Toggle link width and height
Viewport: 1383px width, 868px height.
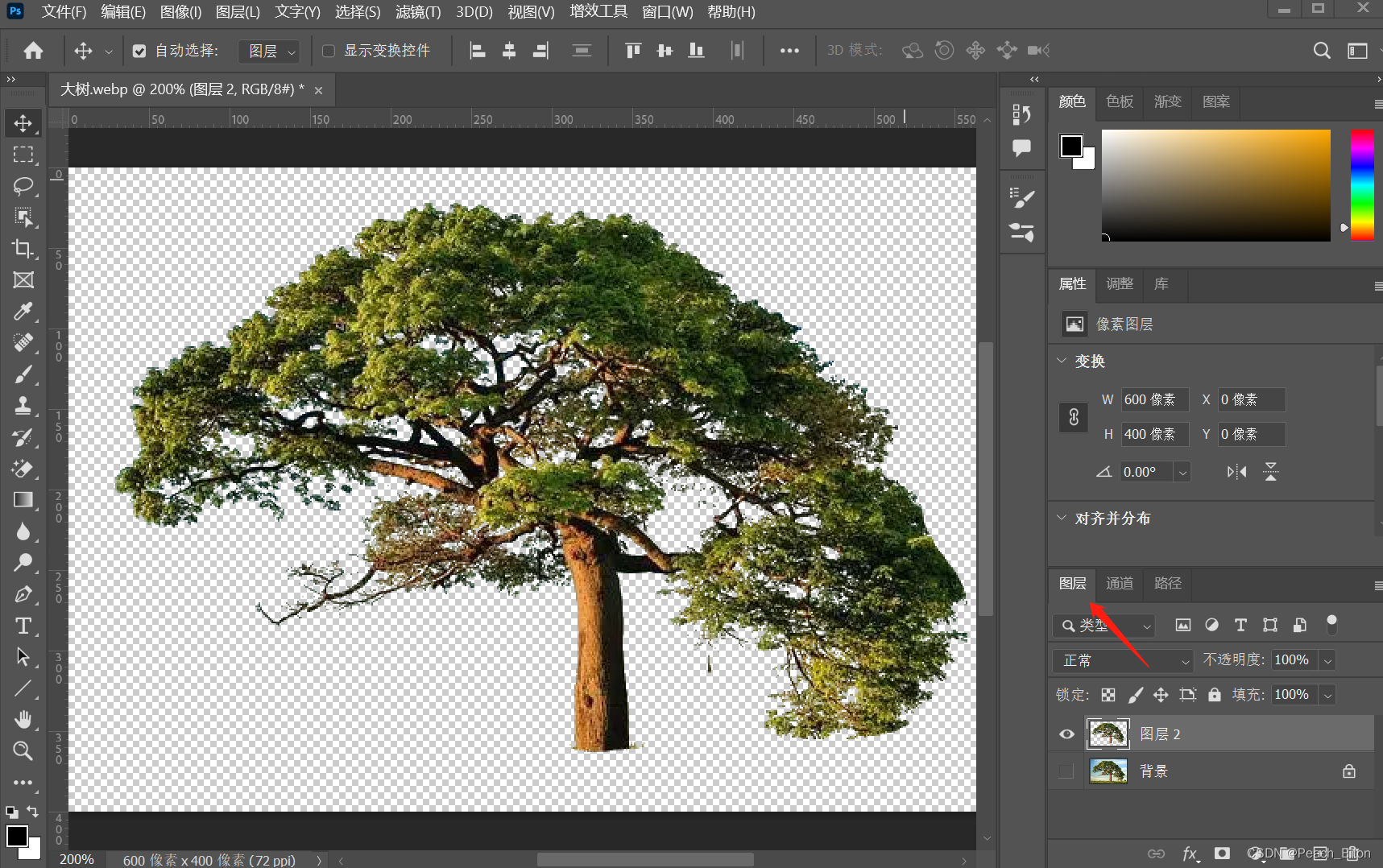pos(1074,417)
